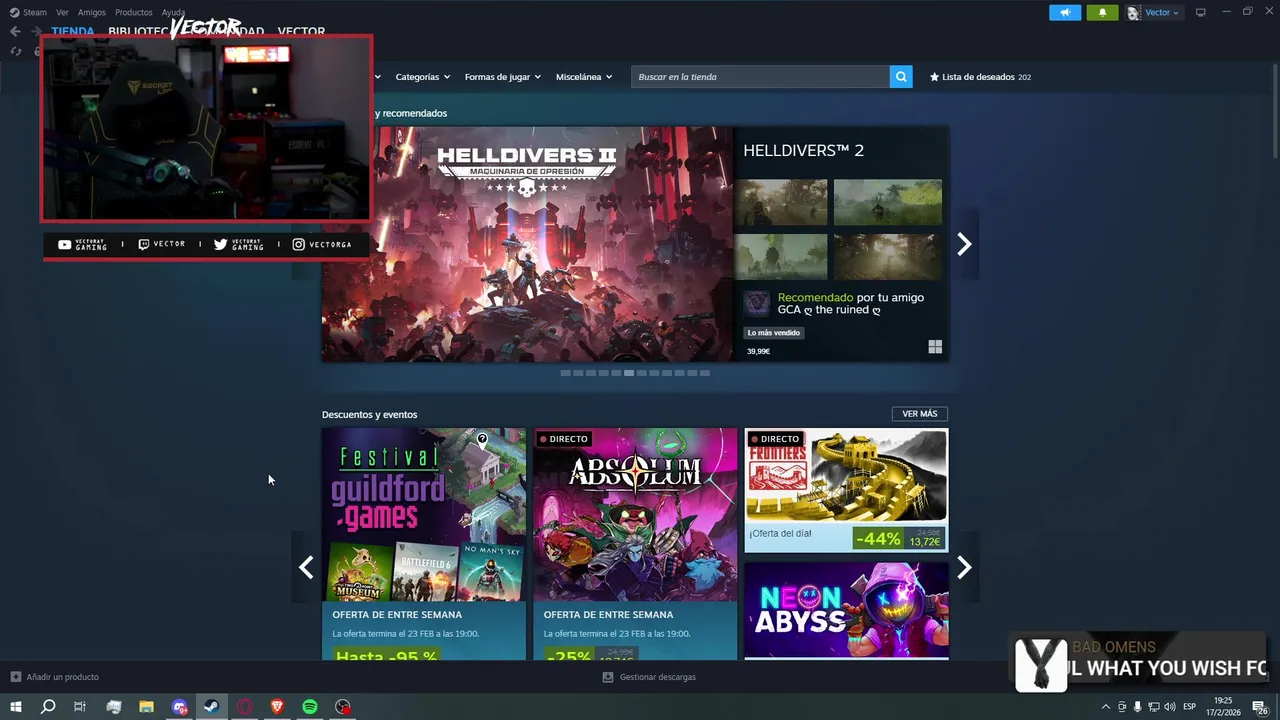Open File Explorer from taskbar
Viewport: 1280px width, 720px height.
(146, 707)
